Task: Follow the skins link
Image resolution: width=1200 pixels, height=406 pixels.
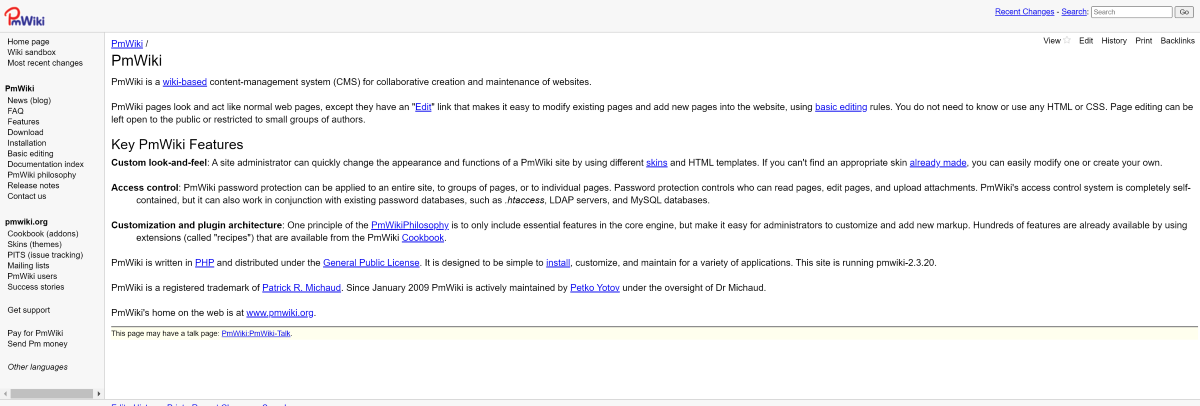Action: coord(656,162)
